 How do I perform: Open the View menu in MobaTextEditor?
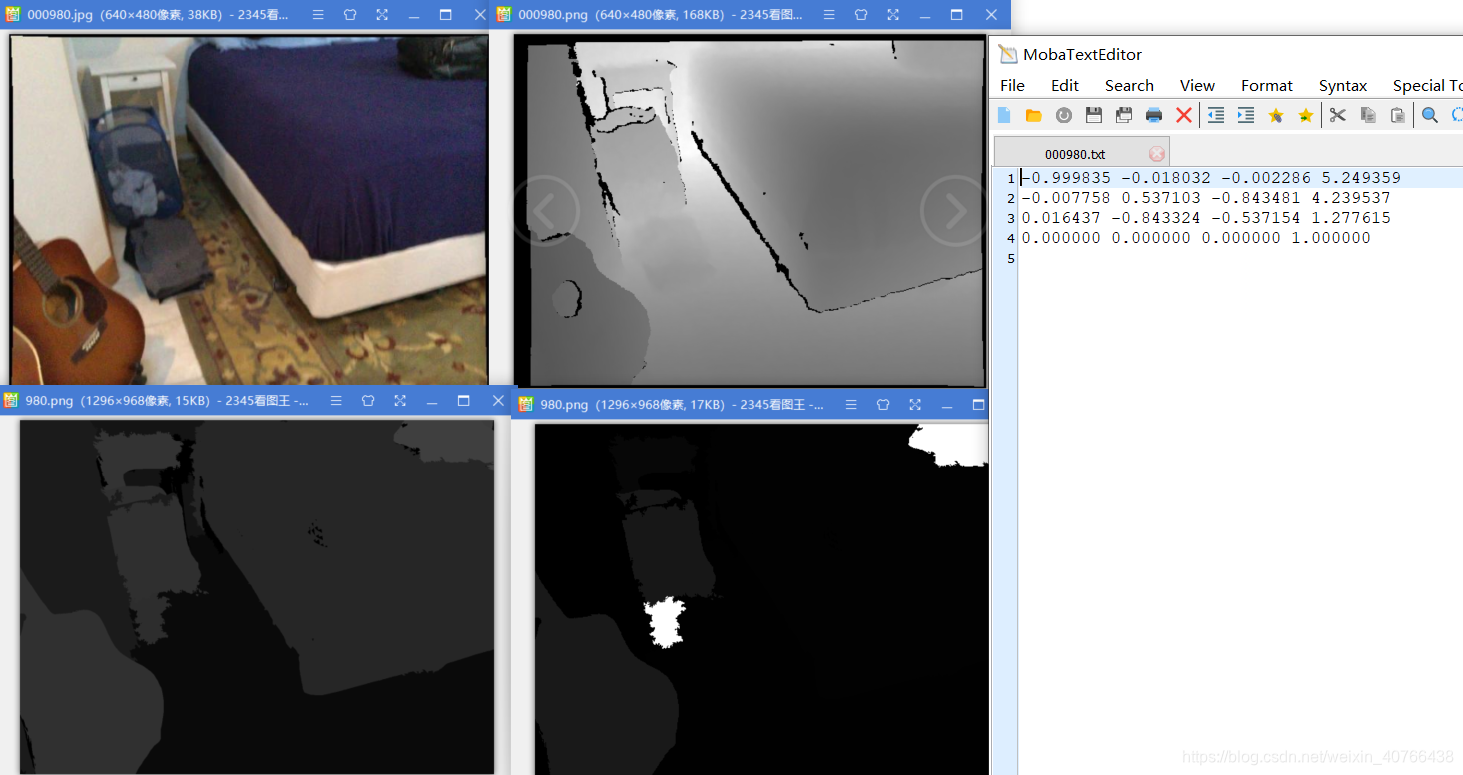point(1197,85)
